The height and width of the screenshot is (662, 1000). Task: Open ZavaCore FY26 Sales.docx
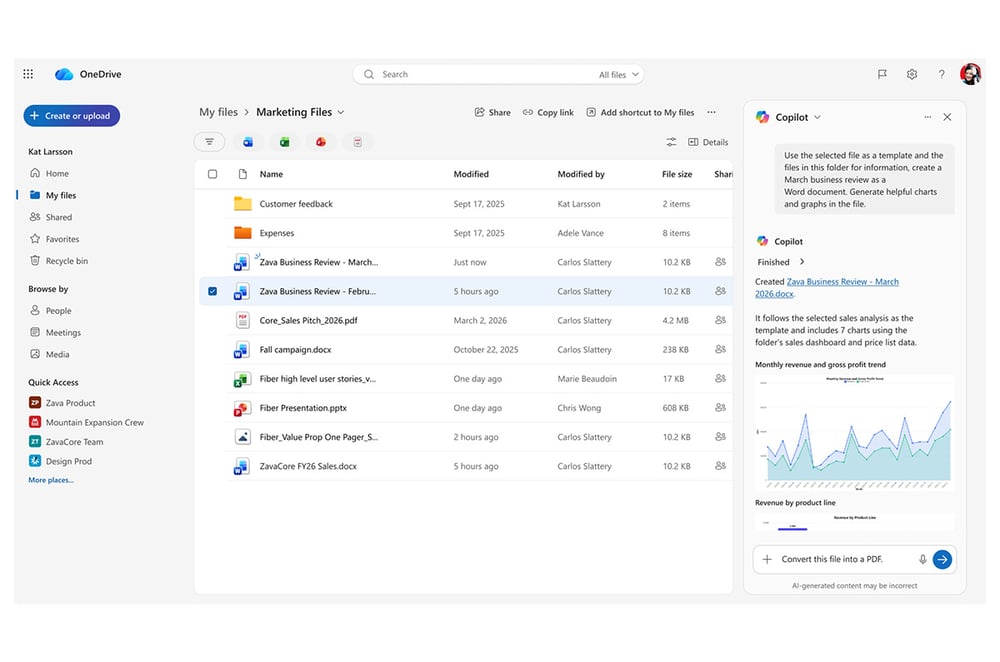point(308,466)
